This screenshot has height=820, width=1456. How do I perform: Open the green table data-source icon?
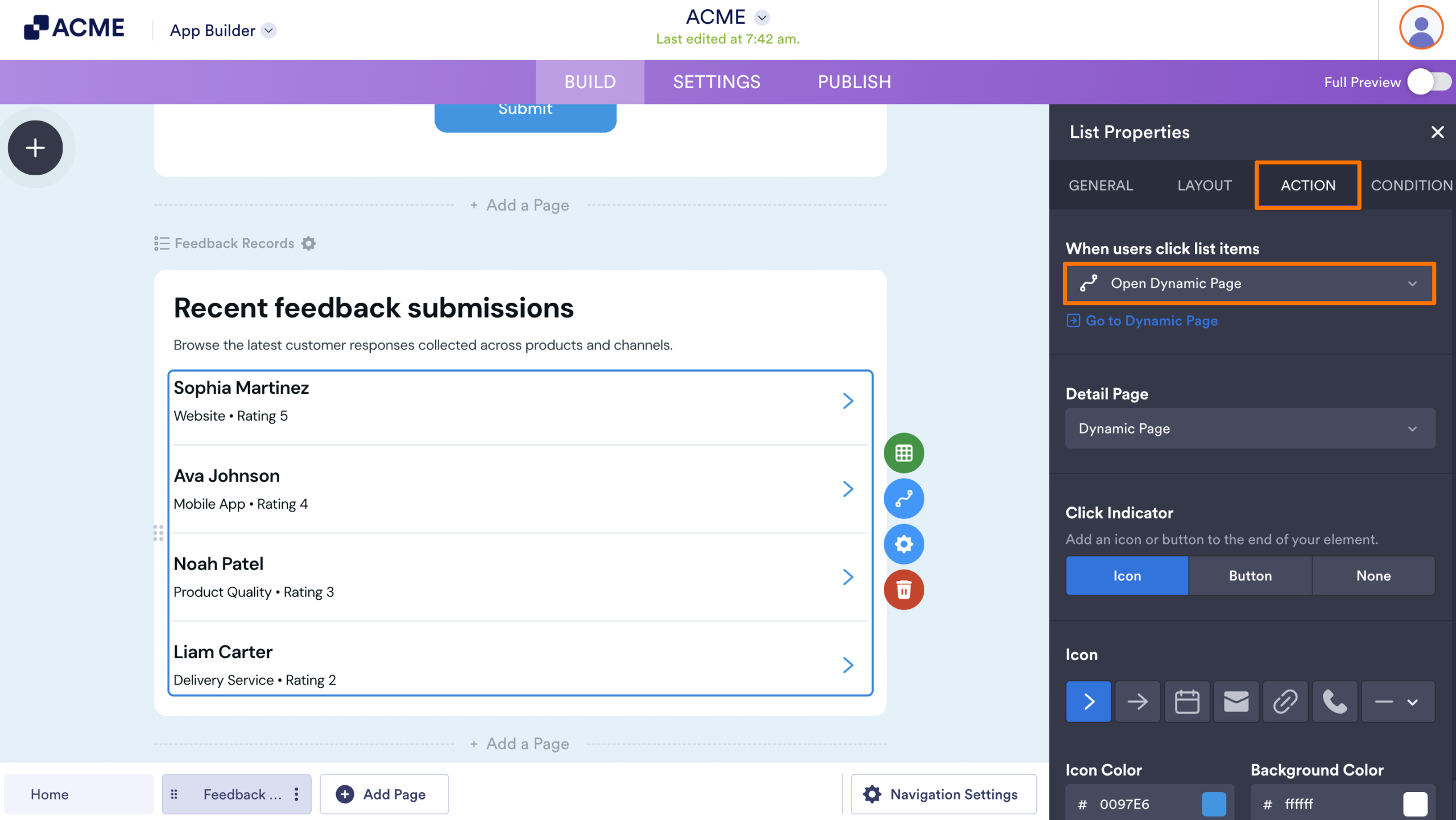(904, 453)
